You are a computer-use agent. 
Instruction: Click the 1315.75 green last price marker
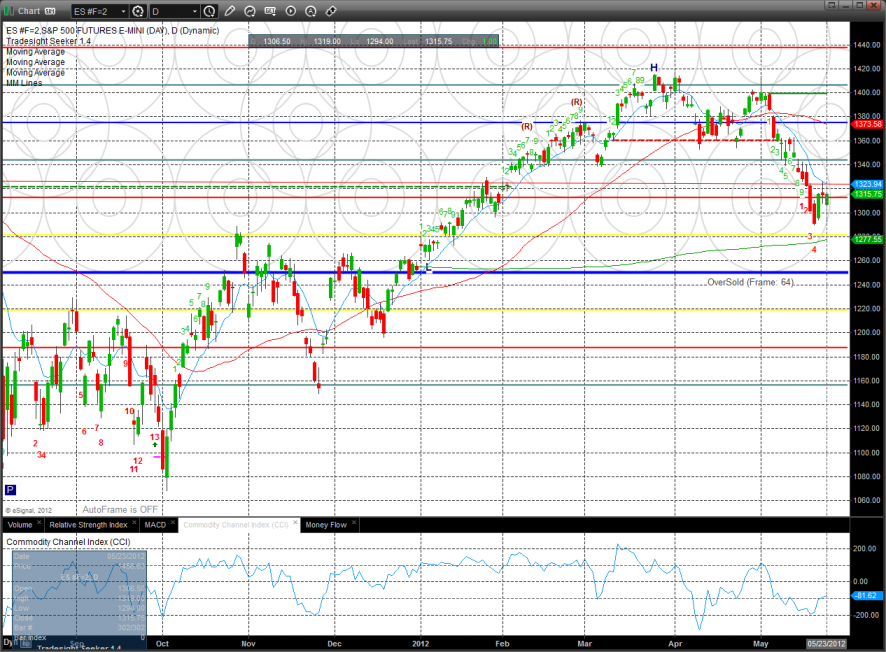(867, 194)
